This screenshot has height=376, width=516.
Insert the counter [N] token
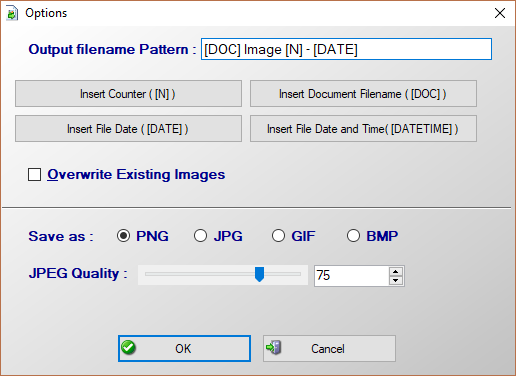point(128,94)
